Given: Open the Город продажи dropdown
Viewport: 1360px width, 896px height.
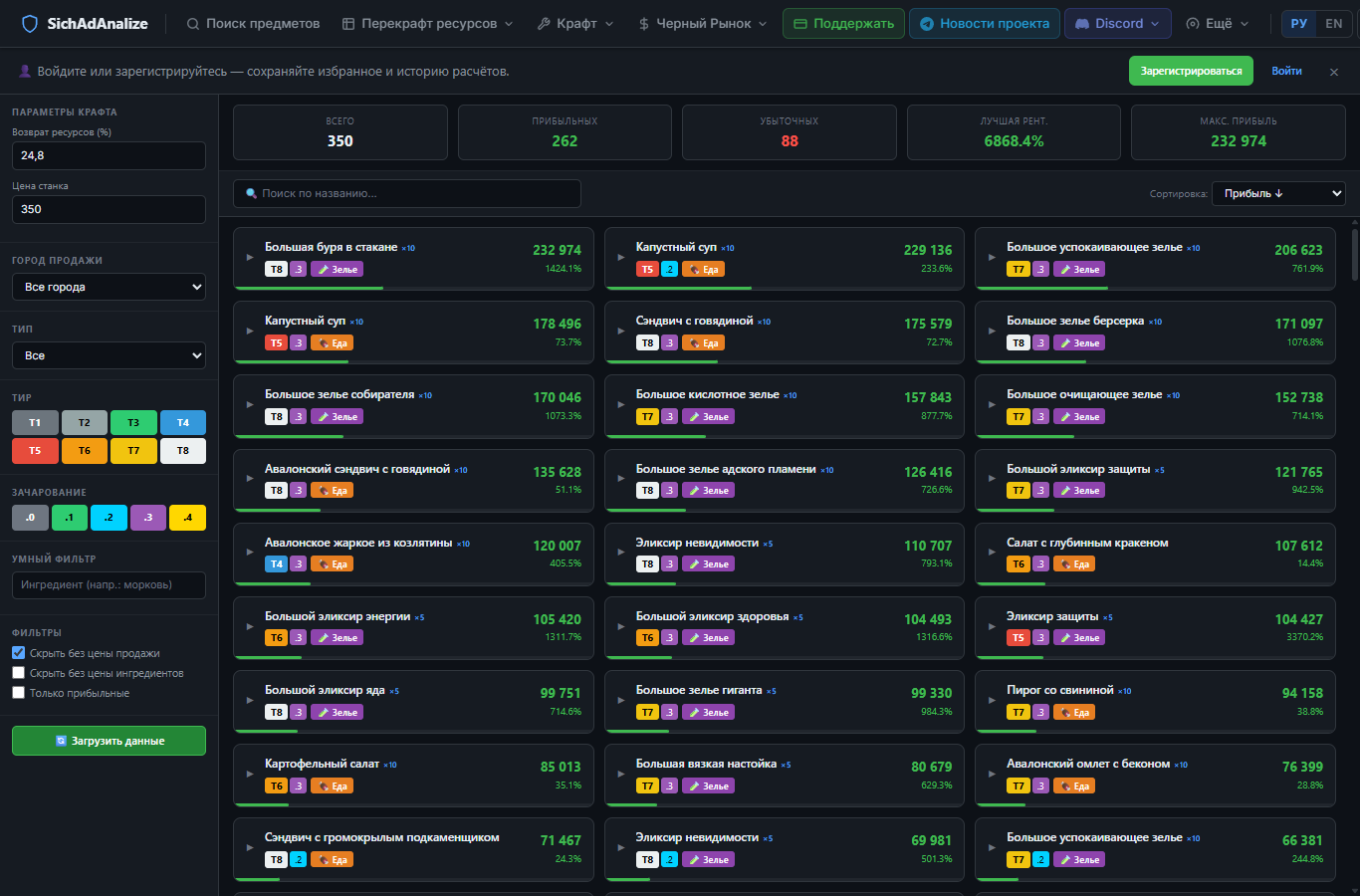Looking at the screenshot, I should [109, 287].
